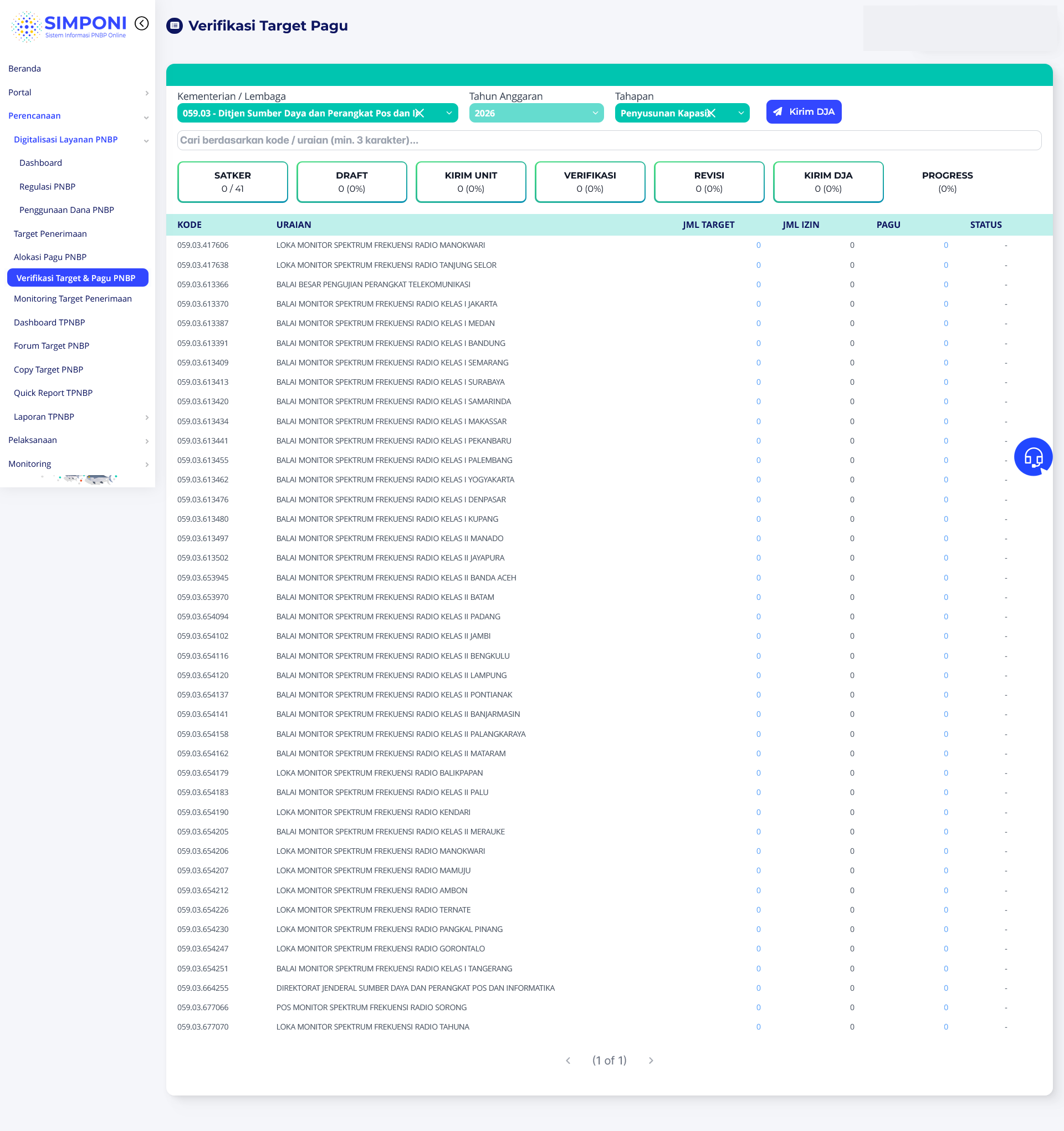Open the Kementerian / Lembaga dropdown arrow
This screenshot has height=1131, width=1064.
click(449, 113)
